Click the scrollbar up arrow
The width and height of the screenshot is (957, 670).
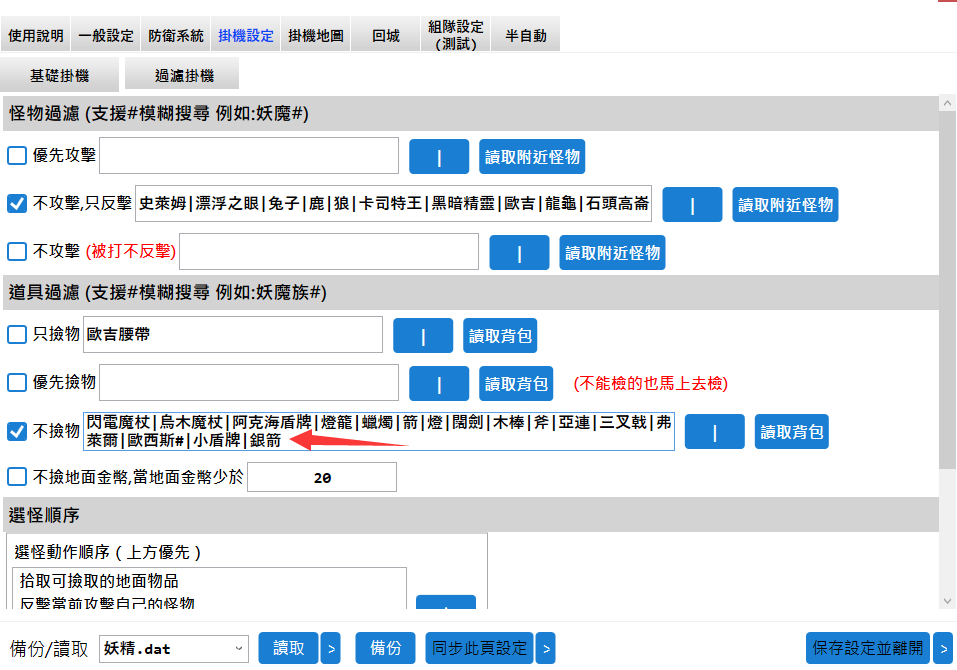tap(947, 103)
